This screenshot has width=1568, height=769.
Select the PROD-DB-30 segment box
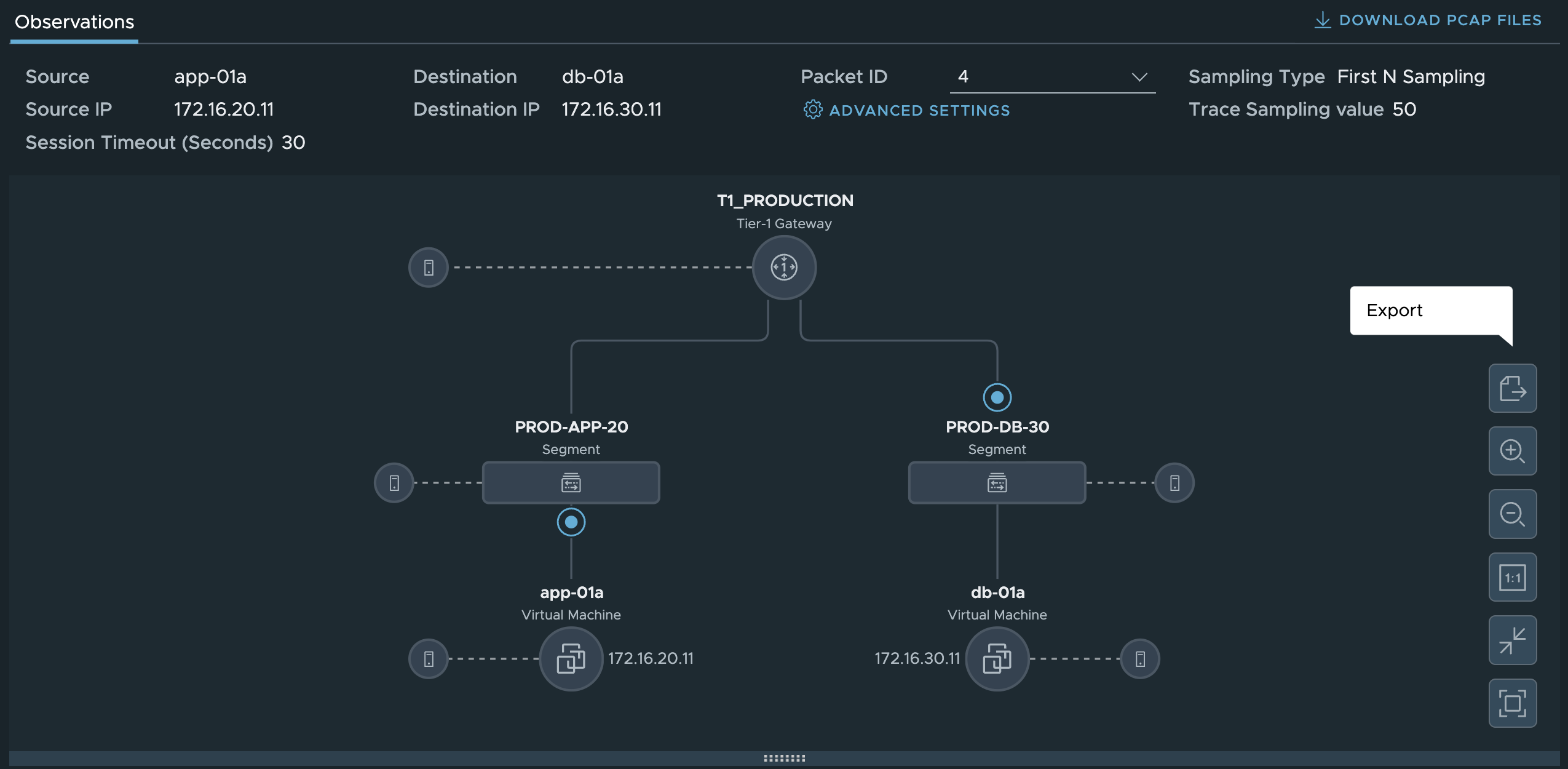pos(997,483)
